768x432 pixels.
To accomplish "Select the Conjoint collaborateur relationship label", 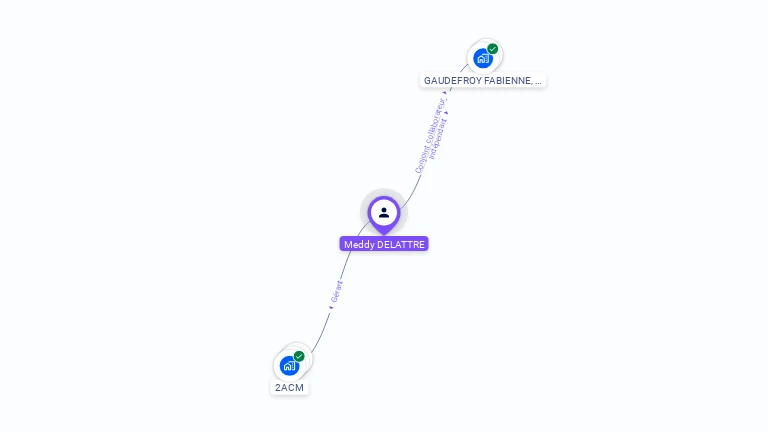I will [430, 136].
